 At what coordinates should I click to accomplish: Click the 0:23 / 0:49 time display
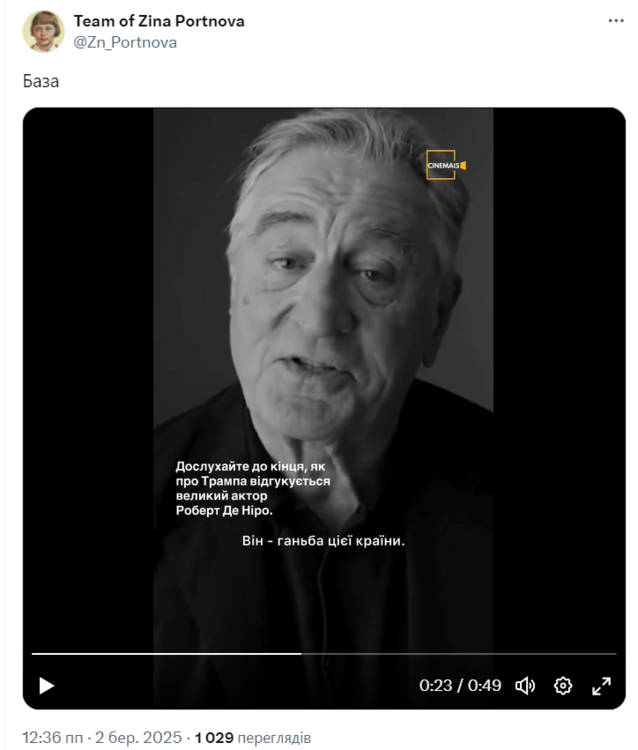coord(460,685)
